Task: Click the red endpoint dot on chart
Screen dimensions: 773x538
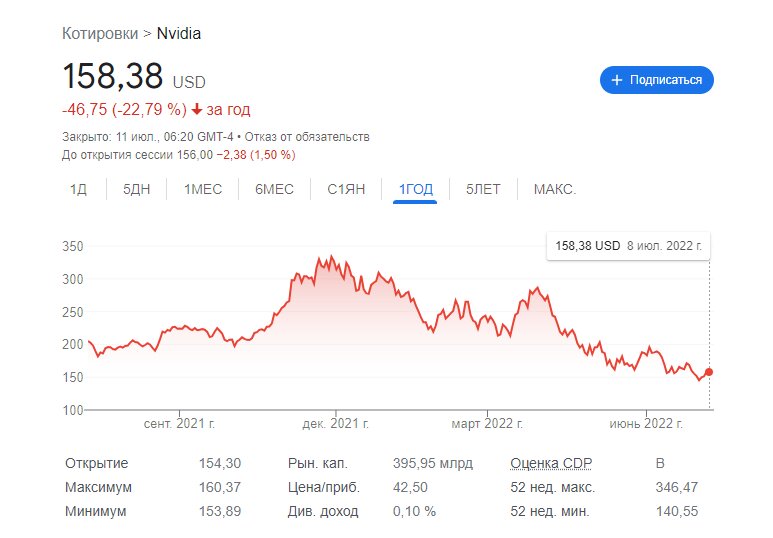Action: click(710, 372)
